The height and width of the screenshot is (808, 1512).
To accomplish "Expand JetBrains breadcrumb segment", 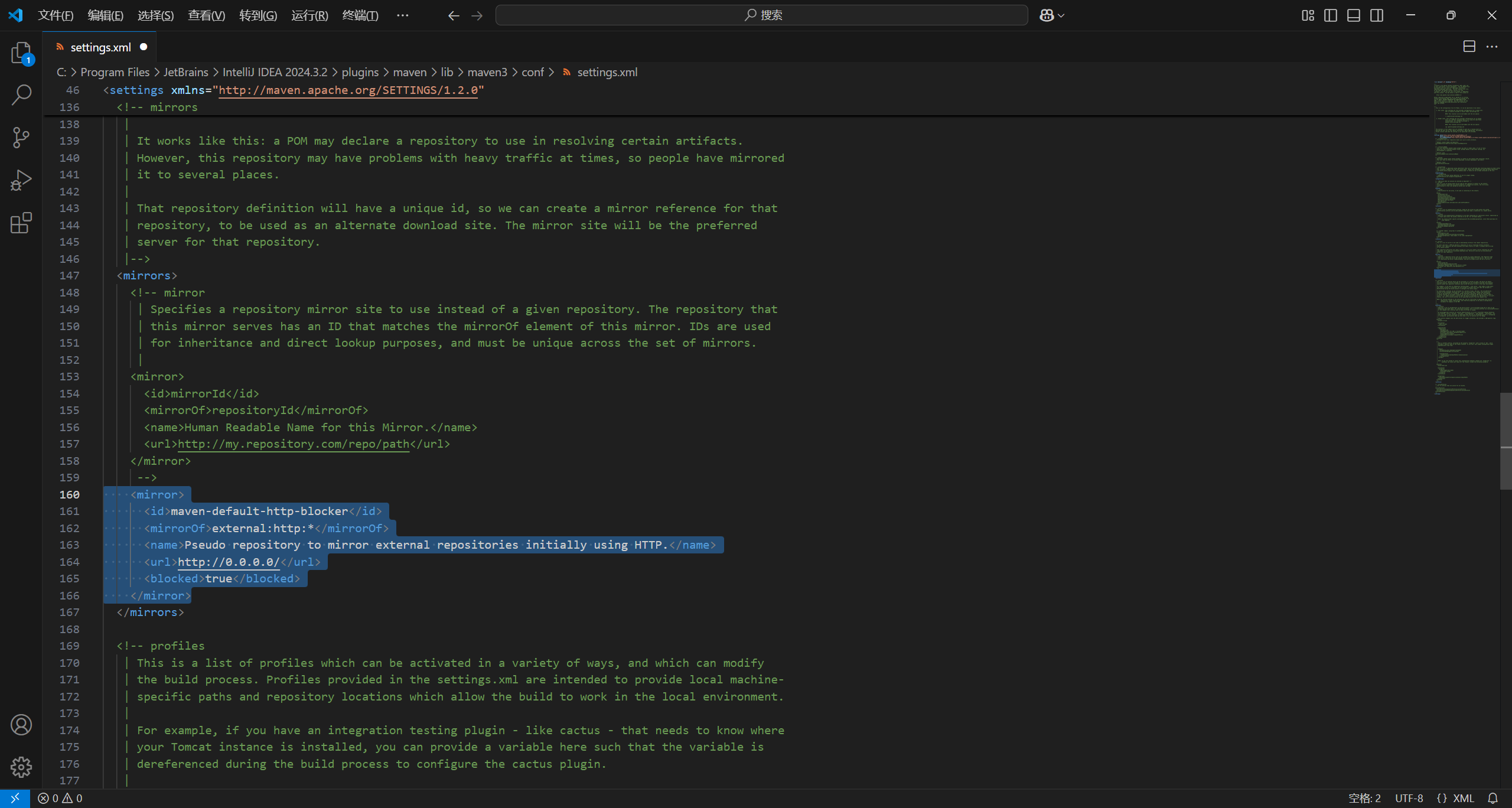I will tap(186, 72).
